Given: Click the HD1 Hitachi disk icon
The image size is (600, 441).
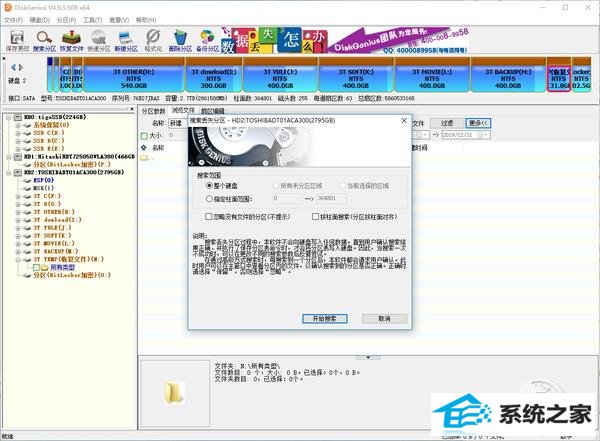Looking at the screenshot, I should [x=18, y=157].
